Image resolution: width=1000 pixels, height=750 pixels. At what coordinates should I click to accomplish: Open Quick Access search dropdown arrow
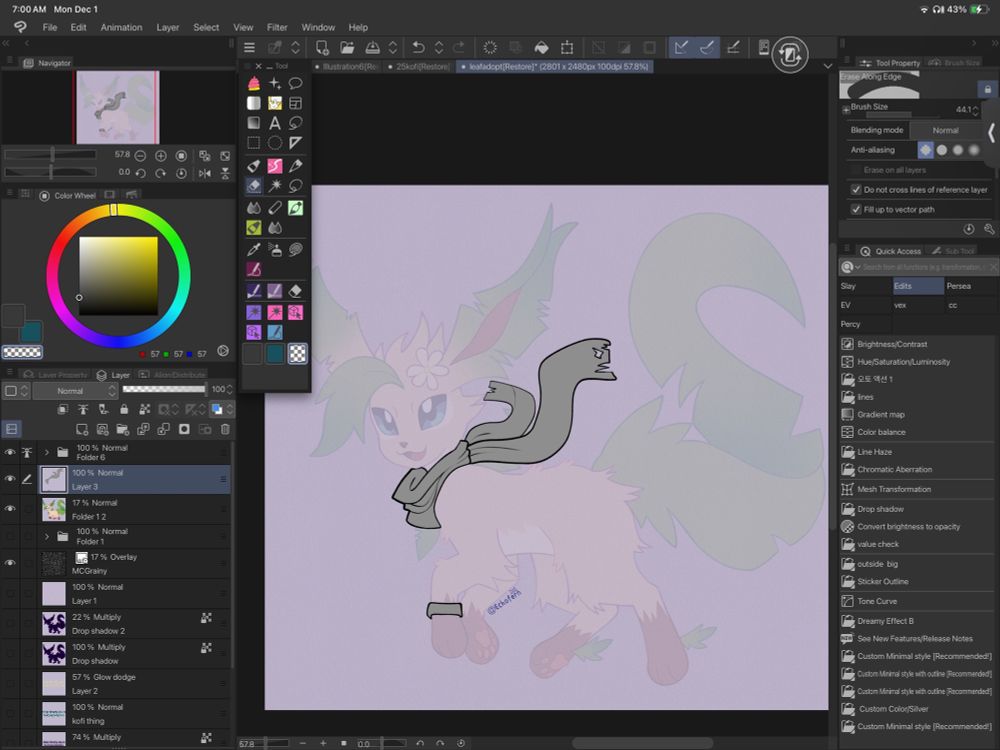(x=858, y=267)
